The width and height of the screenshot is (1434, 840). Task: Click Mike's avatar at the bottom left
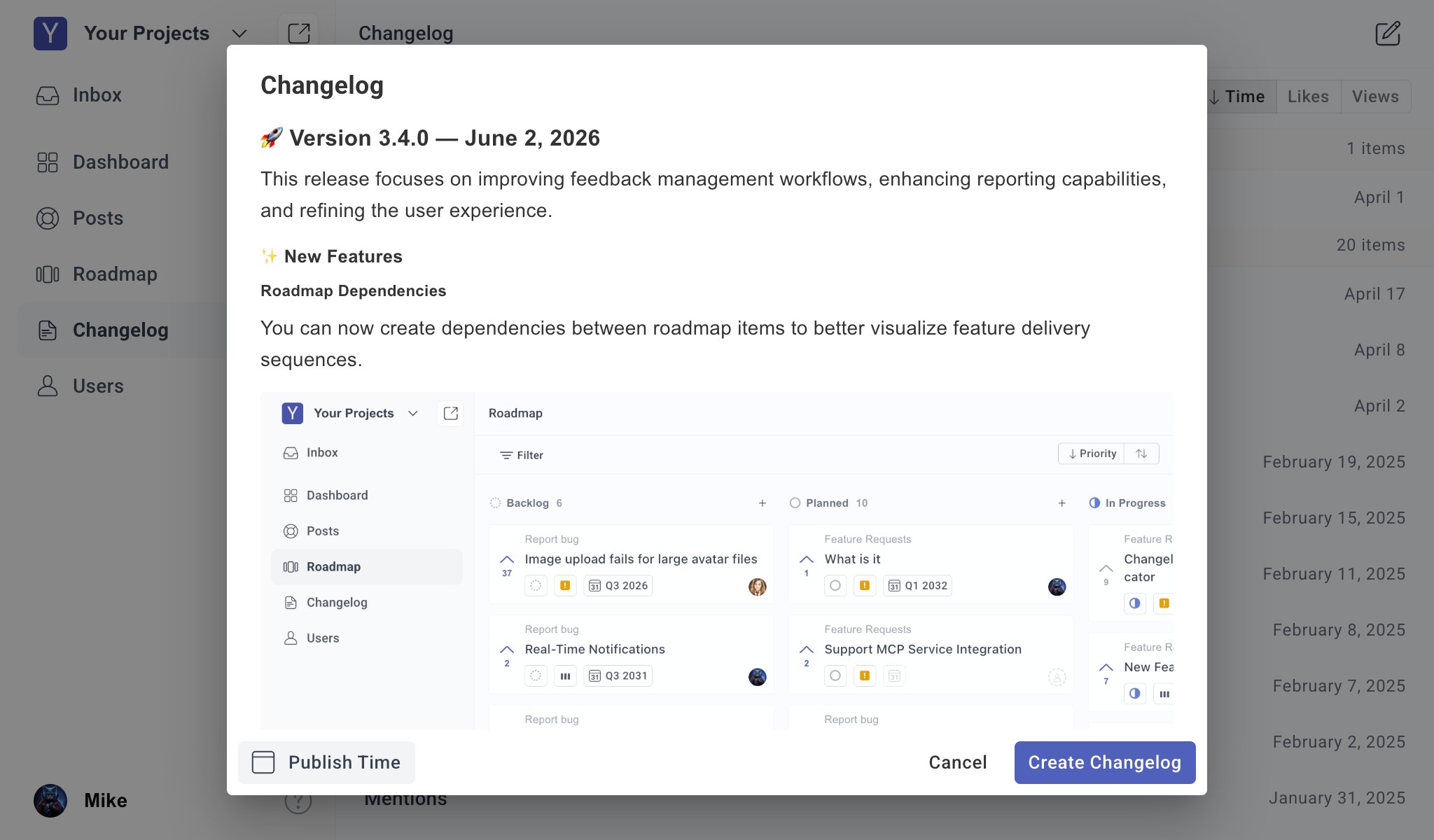click(50, 801)
